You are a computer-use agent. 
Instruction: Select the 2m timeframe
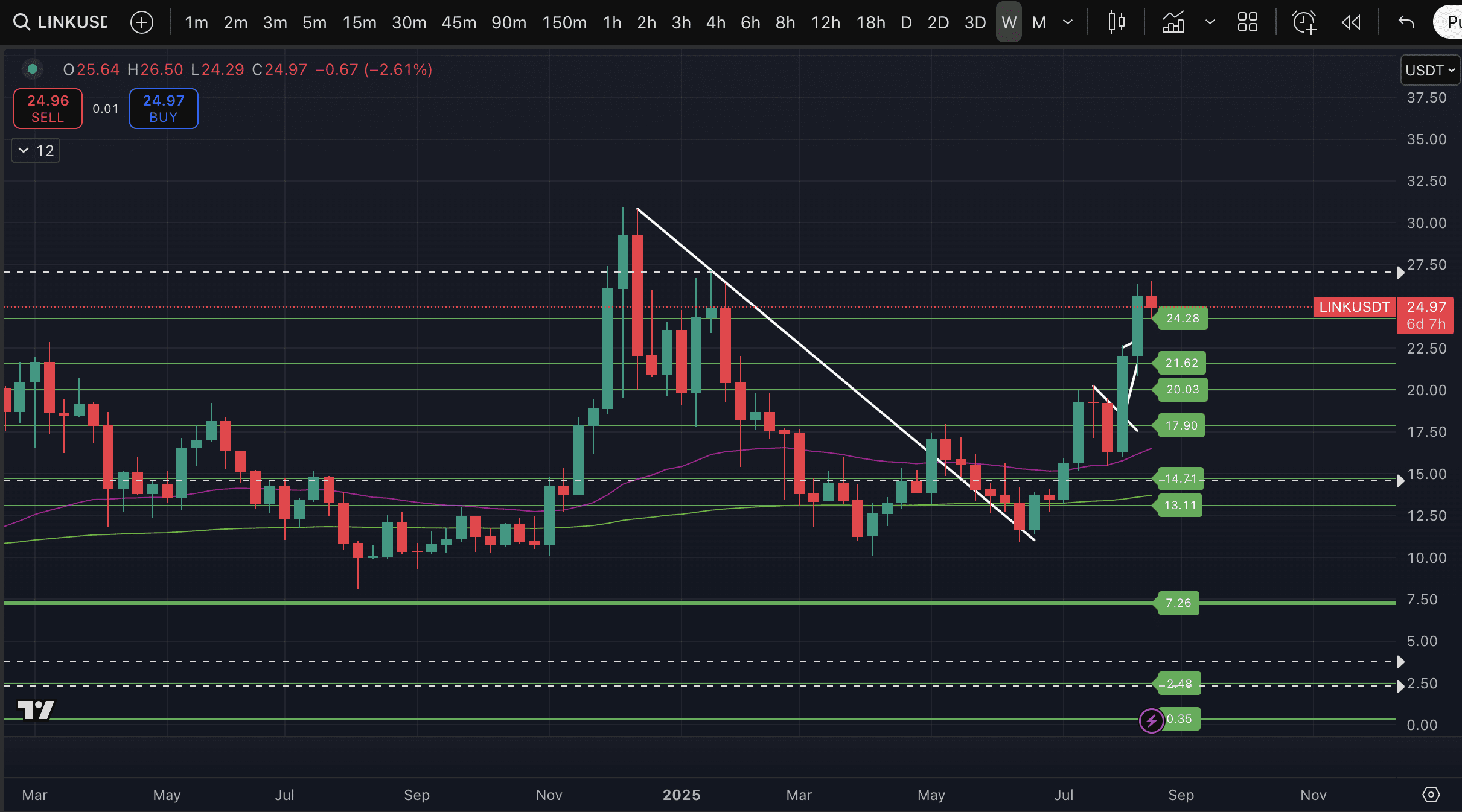pos(235,22)
